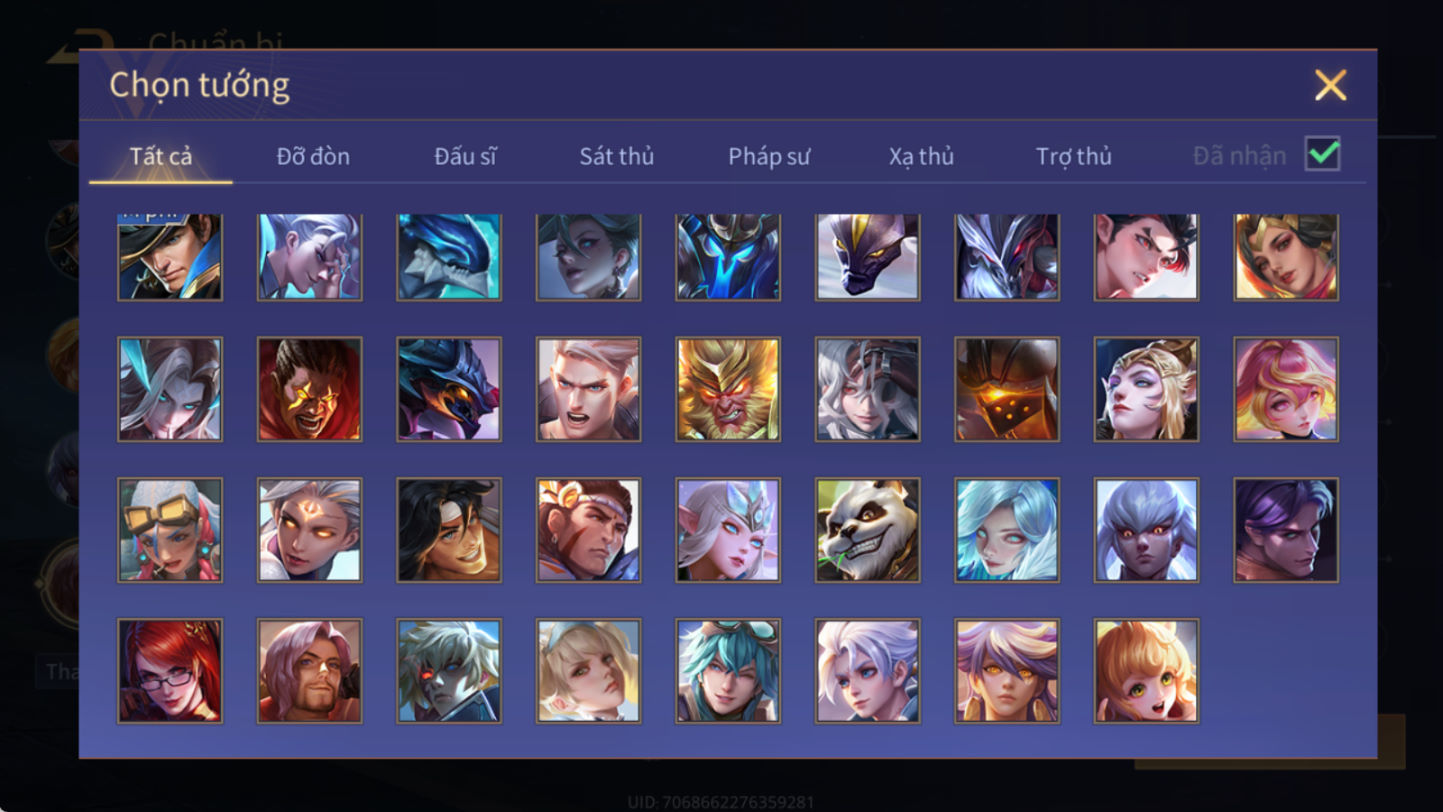Viewport: 1443px width, 812px height.
Task: Open the Sát thủ tab
Action: point(617,156)
